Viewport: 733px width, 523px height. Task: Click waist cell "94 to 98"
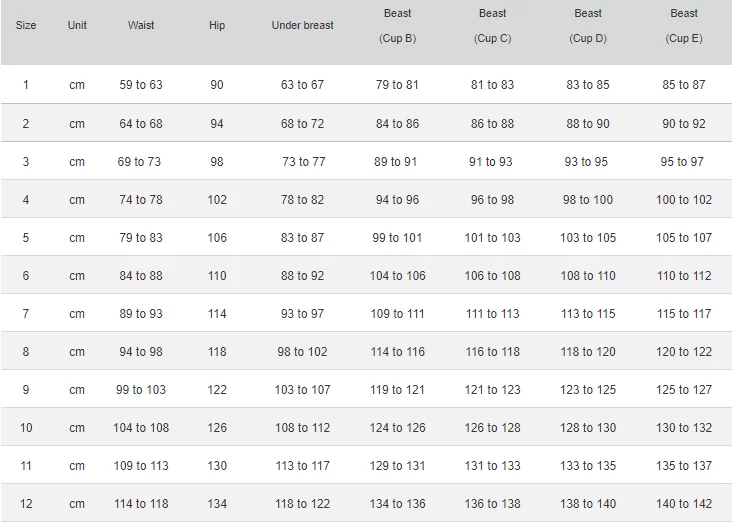tap(141, 352)
